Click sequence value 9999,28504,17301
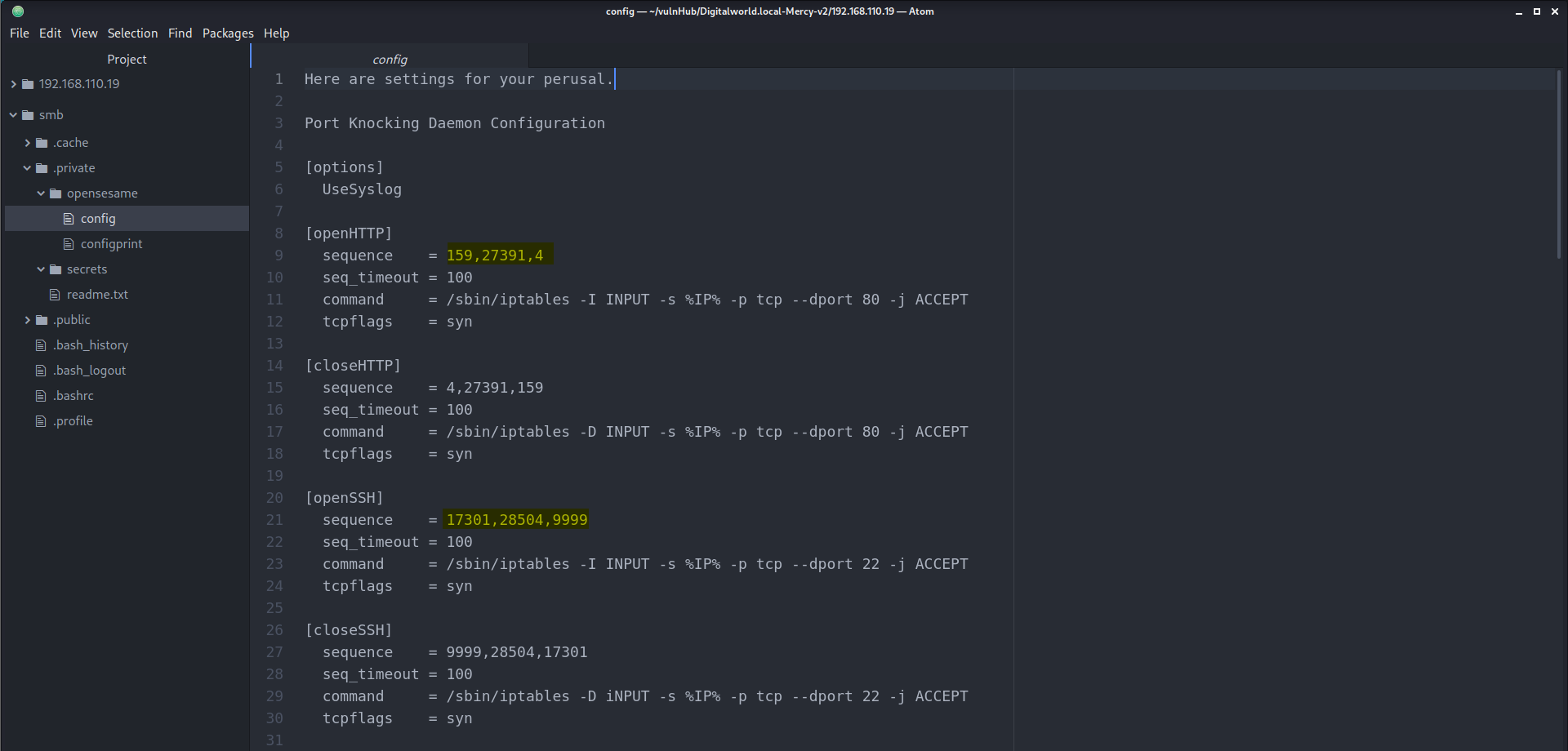Viewport: 1568px width, 751px height. [516, 652]
